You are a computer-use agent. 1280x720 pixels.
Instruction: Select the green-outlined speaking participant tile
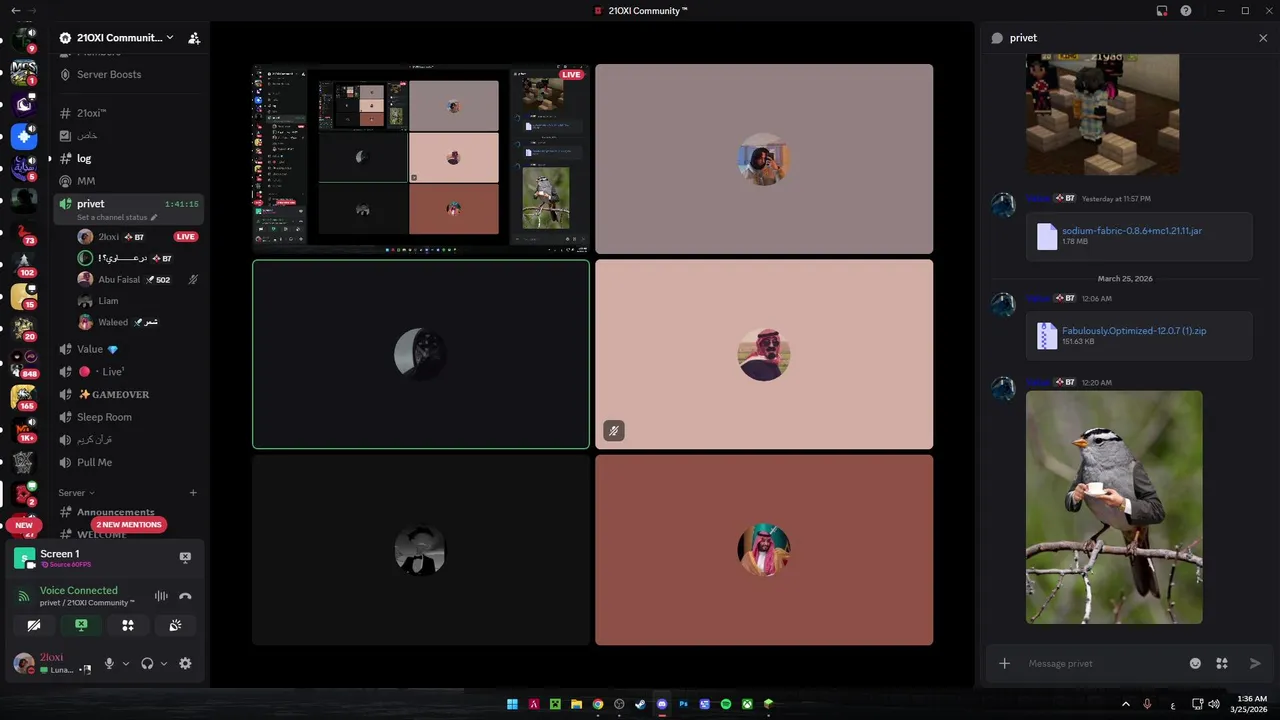(x=421, y=354)
